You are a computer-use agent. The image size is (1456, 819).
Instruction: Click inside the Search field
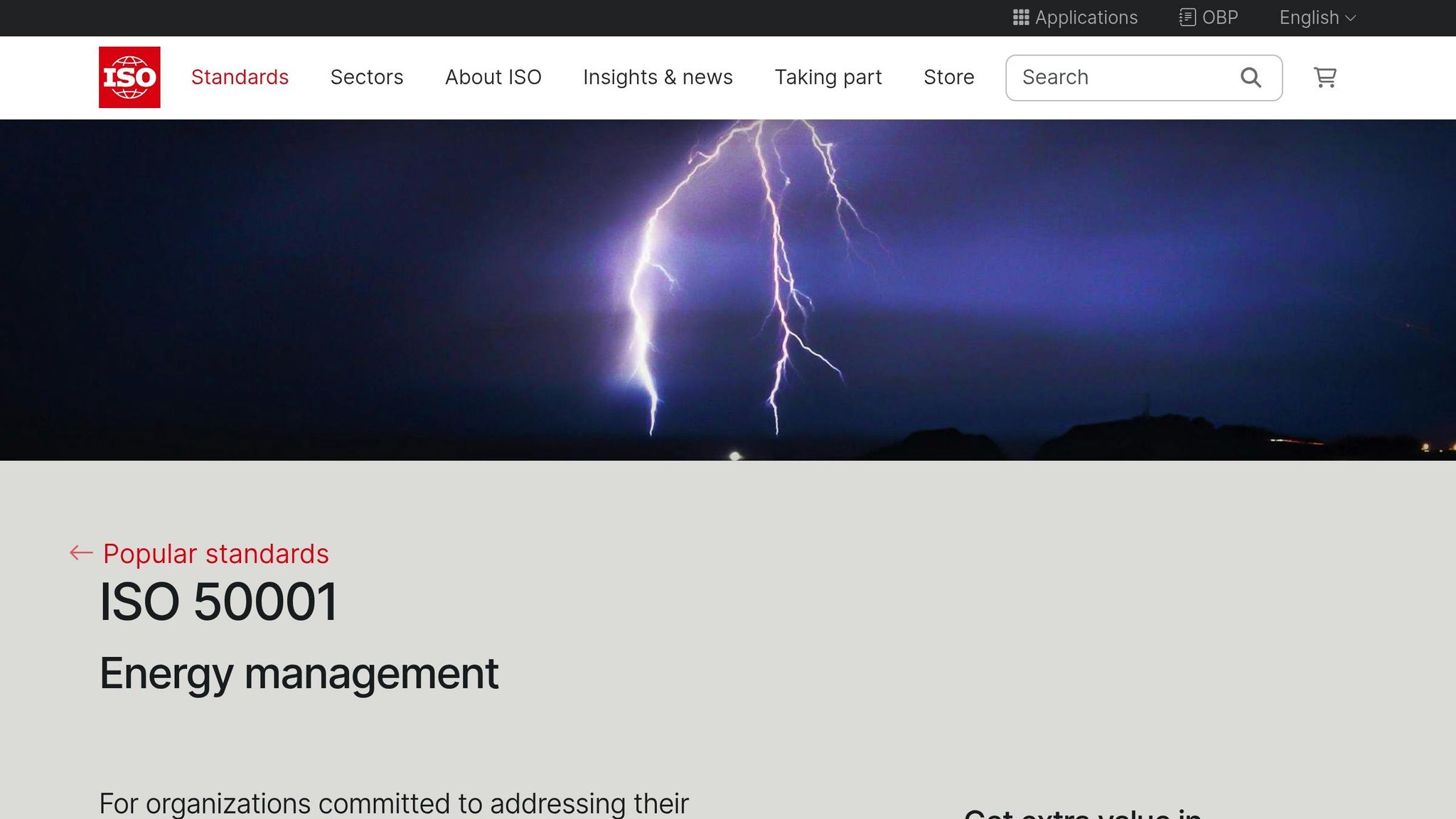tap(1109, 77)
